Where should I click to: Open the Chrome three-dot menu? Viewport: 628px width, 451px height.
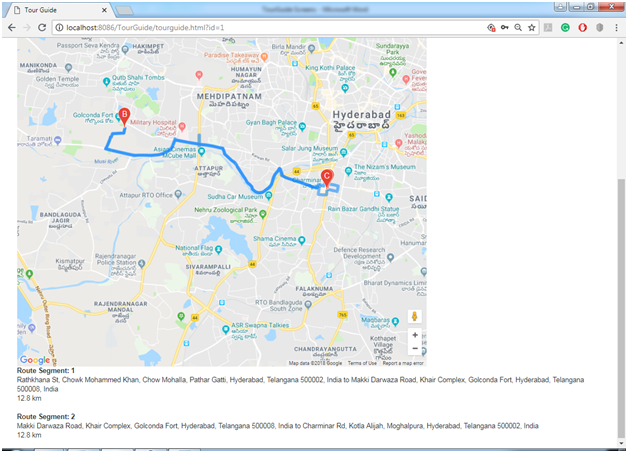[616, 28]
